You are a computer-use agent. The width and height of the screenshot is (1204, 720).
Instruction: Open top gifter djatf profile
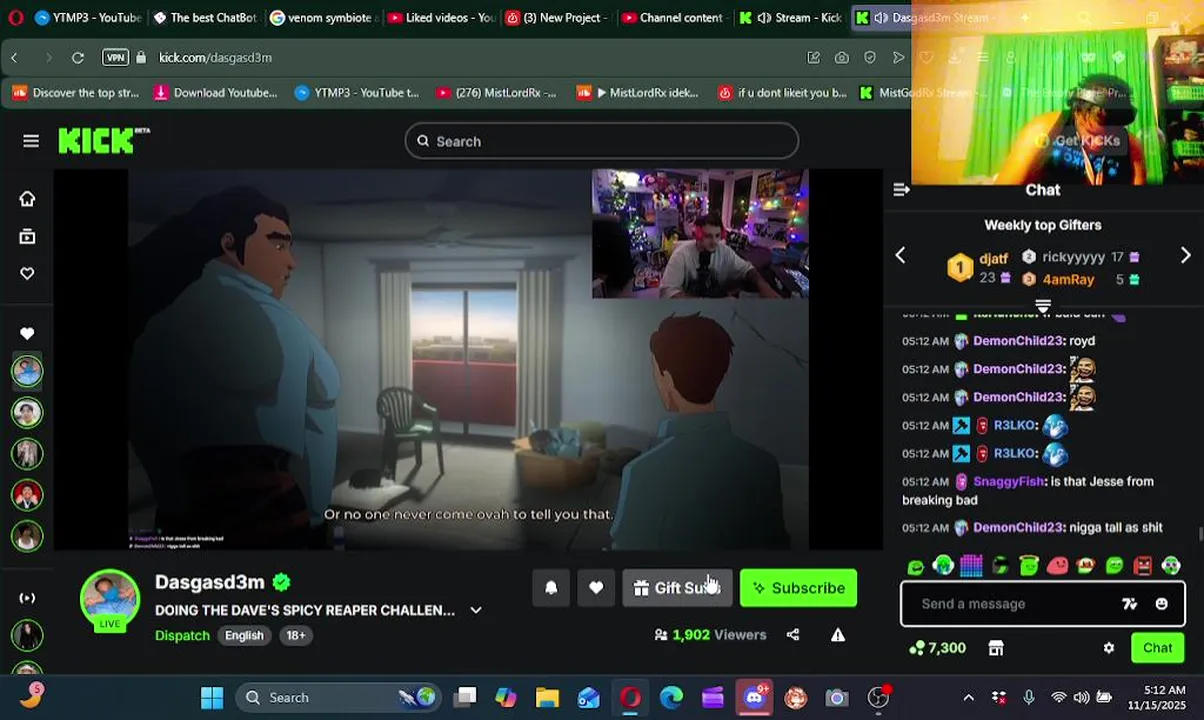click(994, 259)
